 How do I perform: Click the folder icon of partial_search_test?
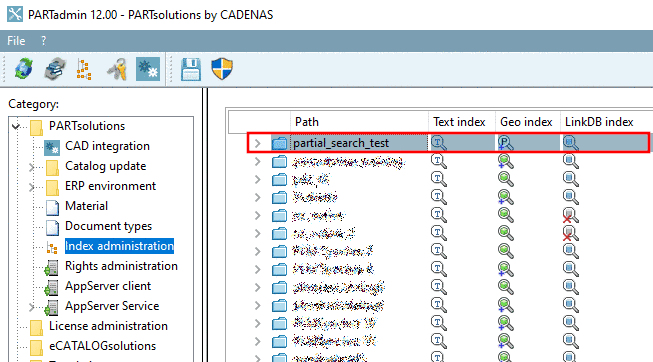pyautogui.click(x=279, y=143)
